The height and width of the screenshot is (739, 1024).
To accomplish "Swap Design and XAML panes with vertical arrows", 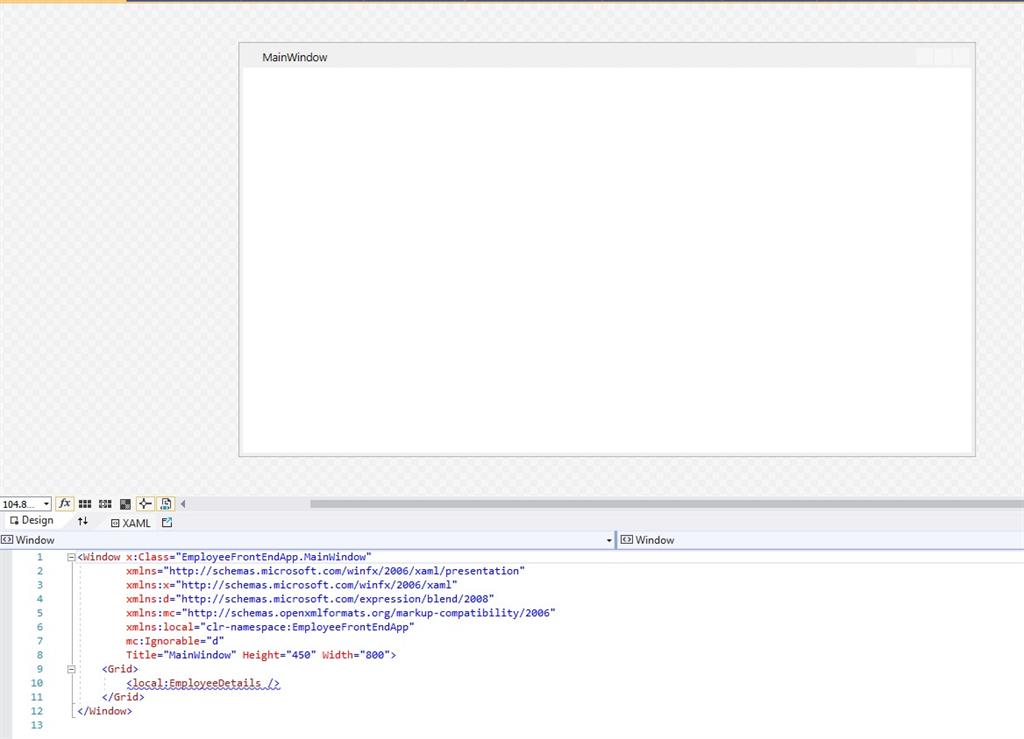I will [84, 522].
